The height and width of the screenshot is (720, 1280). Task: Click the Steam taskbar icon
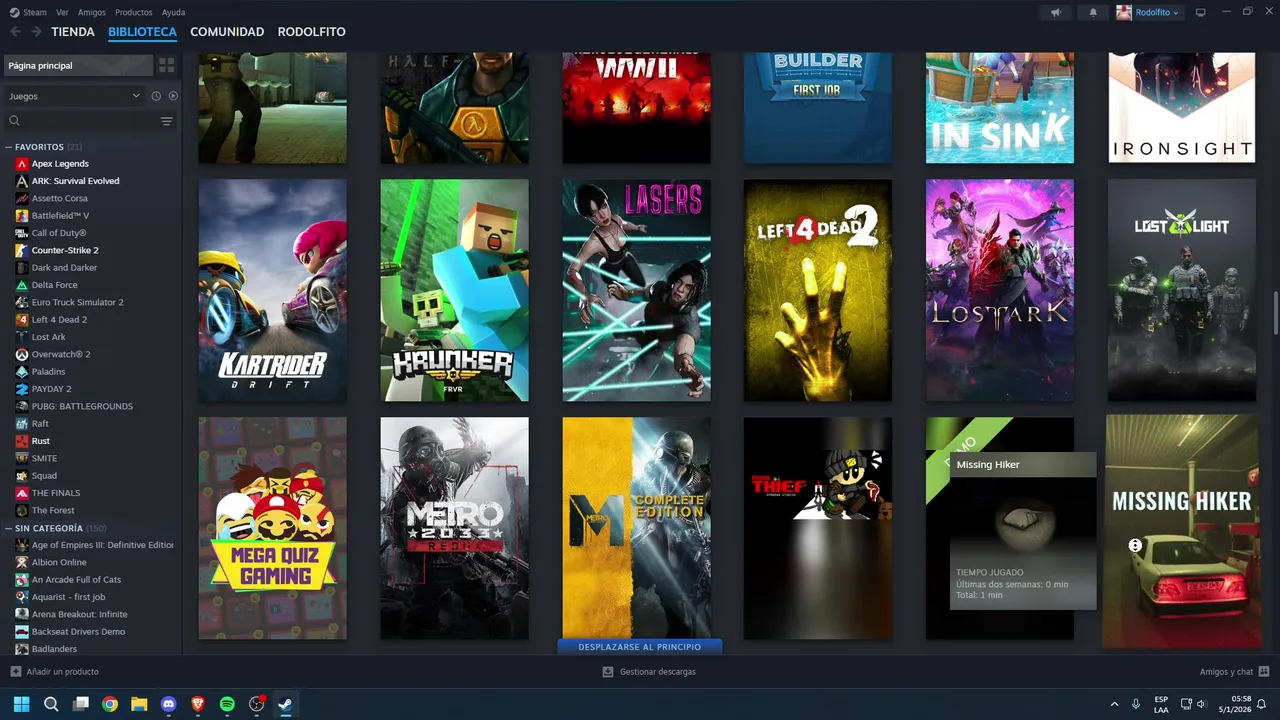[285, 704]
